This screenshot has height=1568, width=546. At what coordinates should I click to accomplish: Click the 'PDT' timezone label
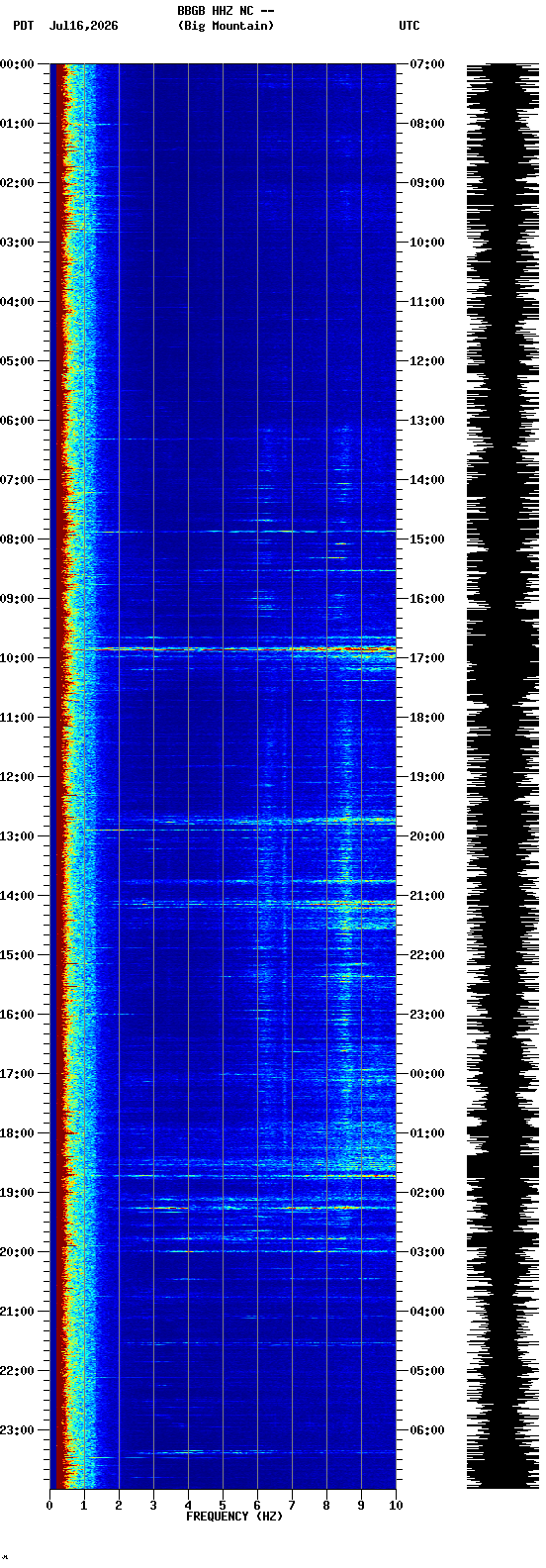click(23, 26)
